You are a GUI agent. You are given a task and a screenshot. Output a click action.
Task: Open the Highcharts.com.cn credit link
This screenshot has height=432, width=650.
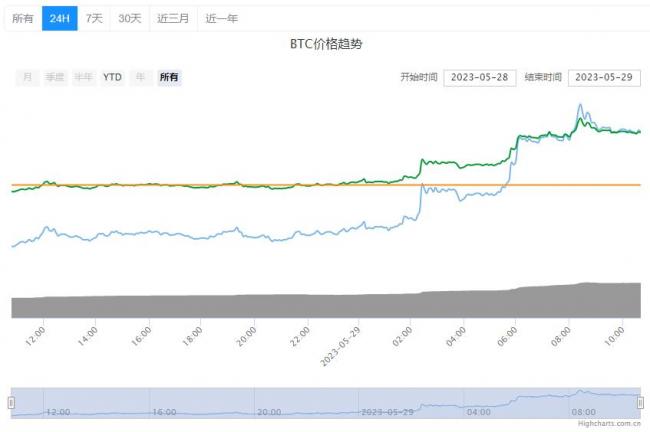610,426
